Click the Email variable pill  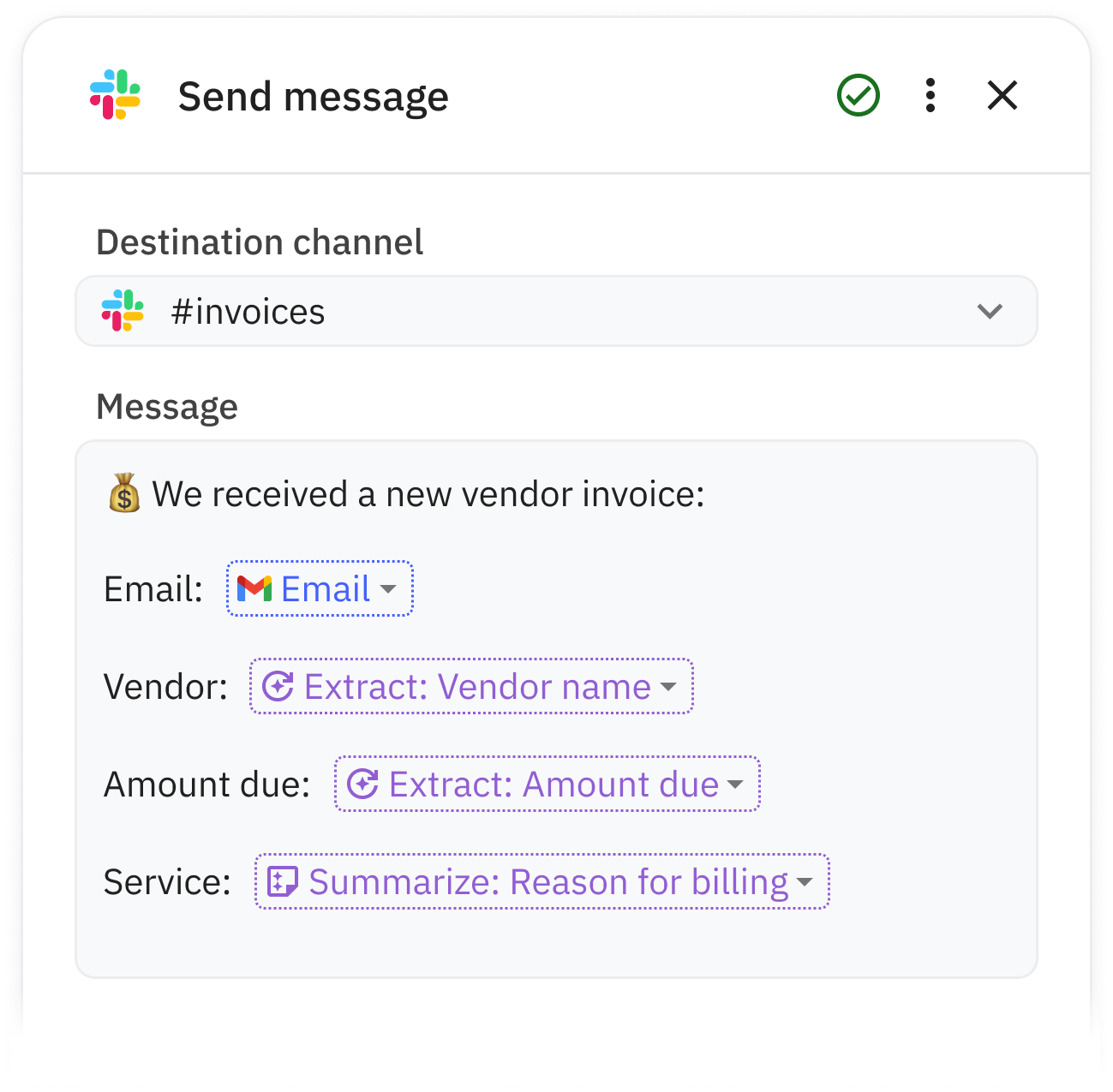click(320, 588)
